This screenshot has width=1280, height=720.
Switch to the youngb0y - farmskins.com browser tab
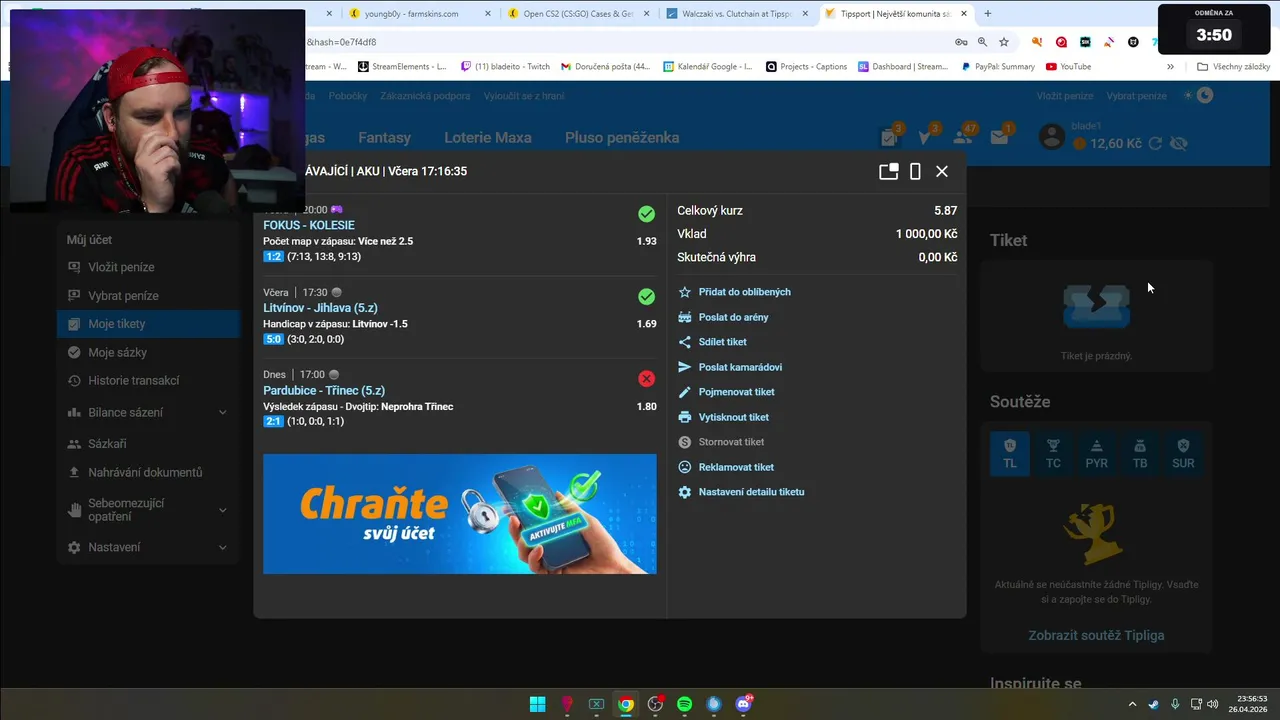417,14
